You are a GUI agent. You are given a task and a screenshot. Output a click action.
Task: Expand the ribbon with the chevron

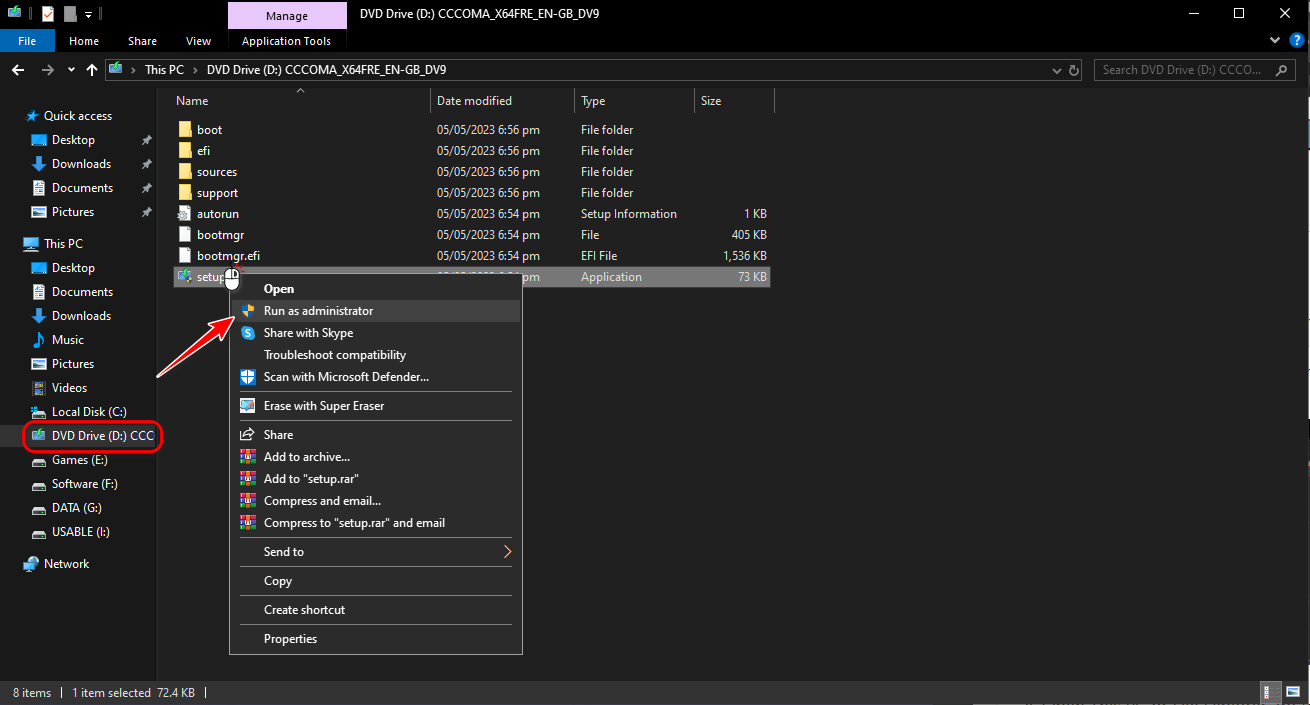tap(1274, 41)
